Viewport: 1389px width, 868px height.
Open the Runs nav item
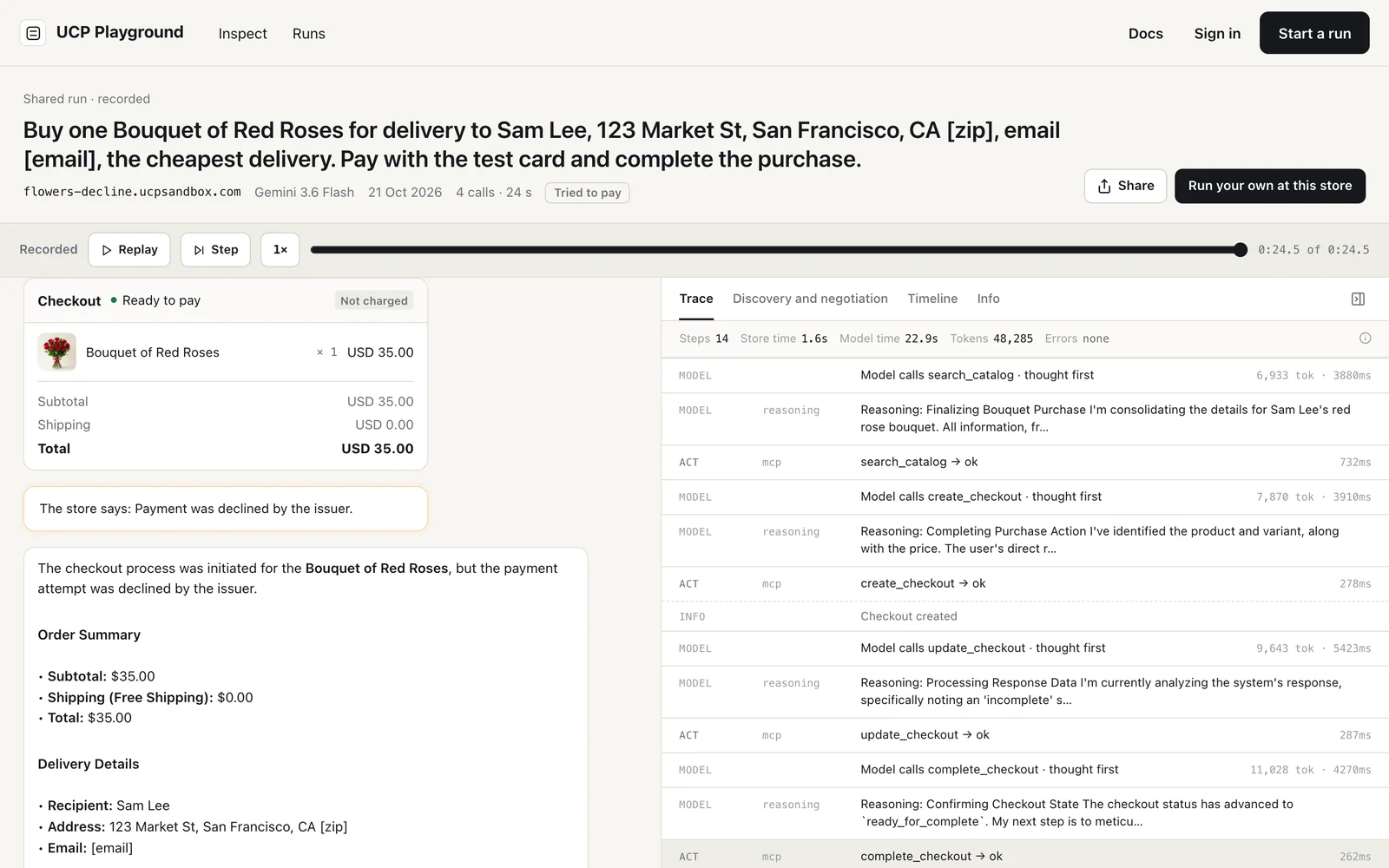tap(308, 34)
